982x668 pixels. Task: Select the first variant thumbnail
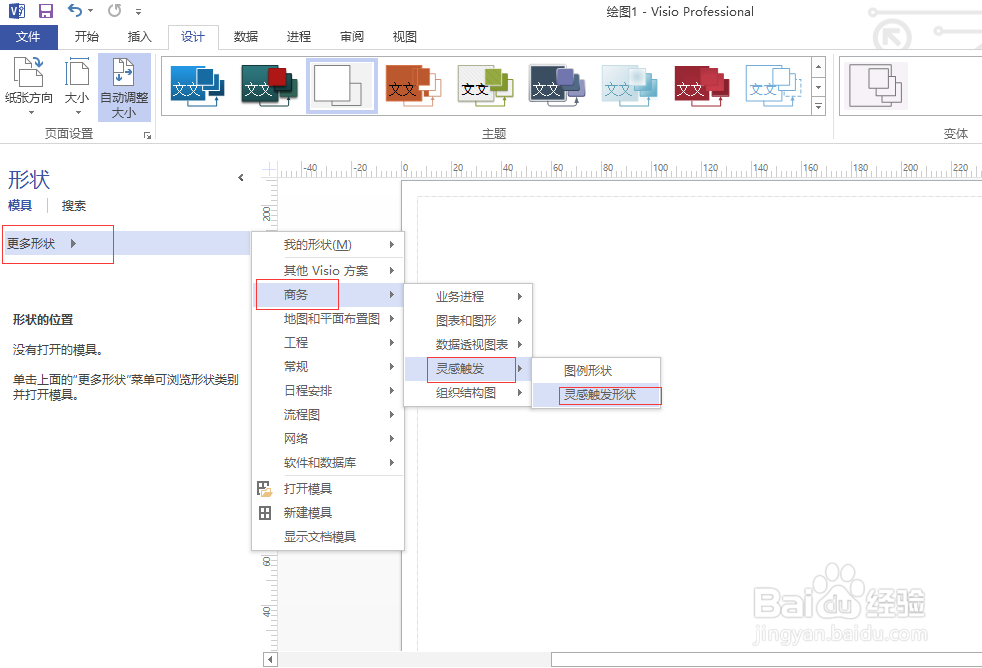876,86
